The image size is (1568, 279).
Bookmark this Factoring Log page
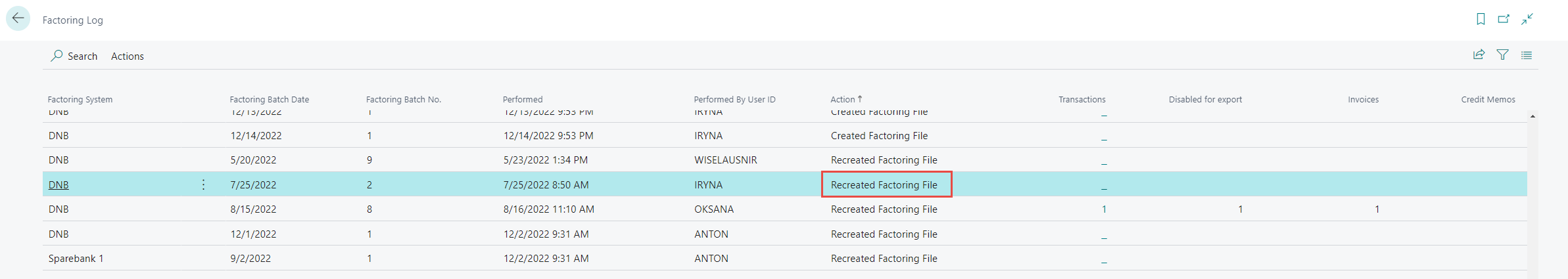1481,19
